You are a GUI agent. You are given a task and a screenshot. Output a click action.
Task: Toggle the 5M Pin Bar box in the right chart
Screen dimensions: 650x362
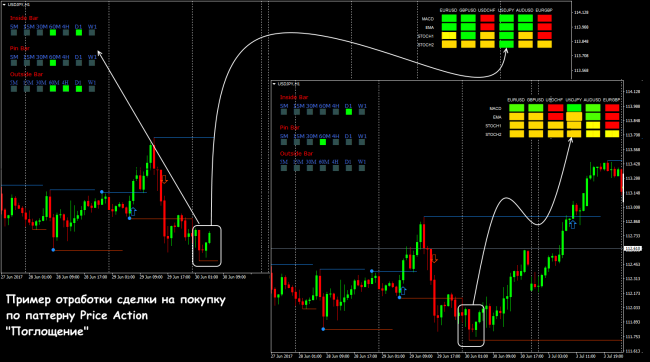[x=284, y=142]
